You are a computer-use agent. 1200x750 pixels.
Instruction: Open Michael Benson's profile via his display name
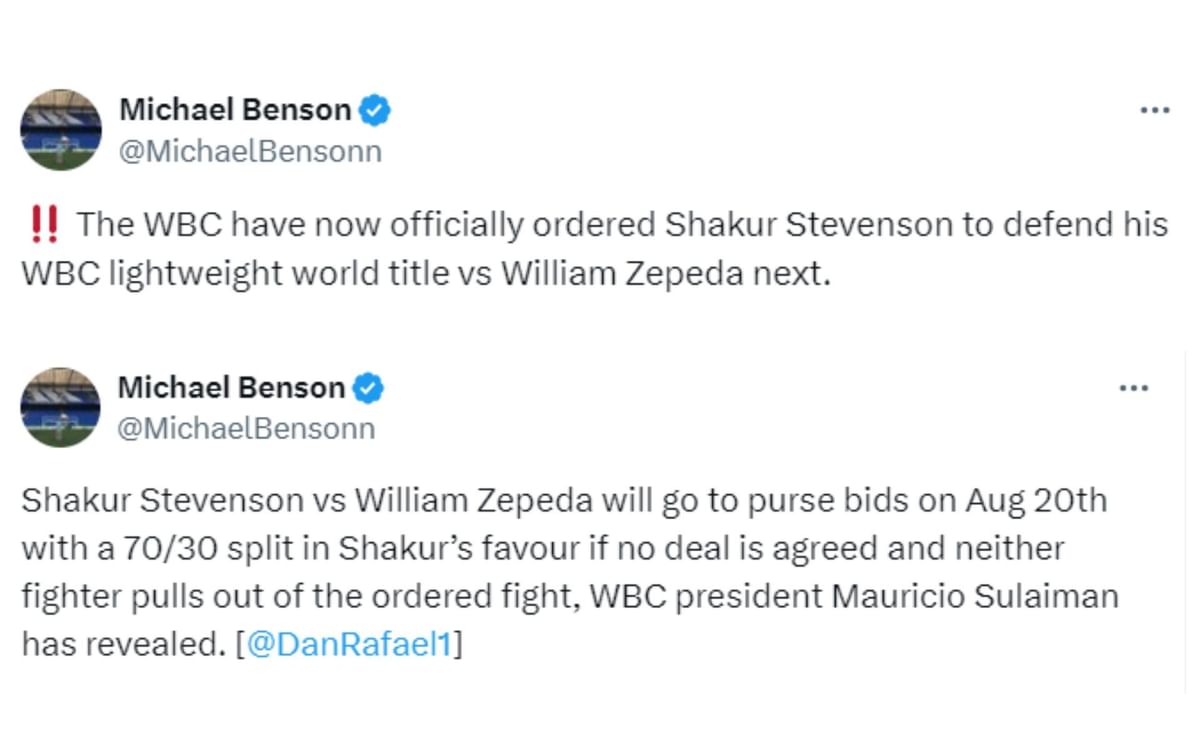click(235, 110)
